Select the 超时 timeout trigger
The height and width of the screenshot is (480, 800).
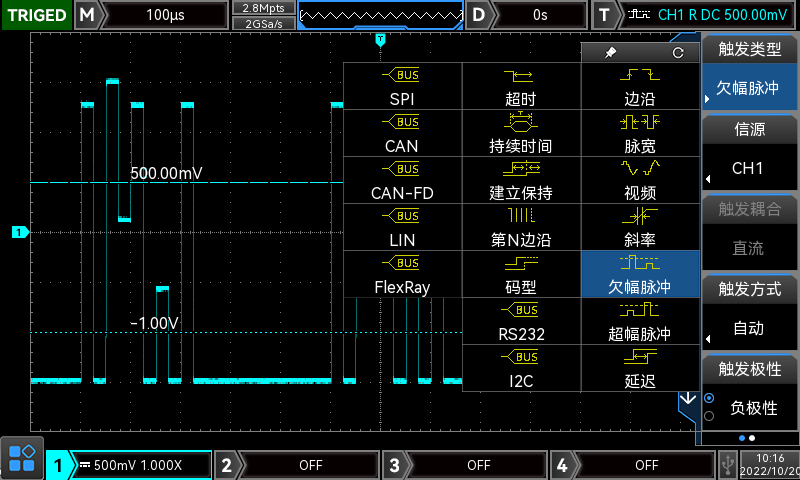521,87
